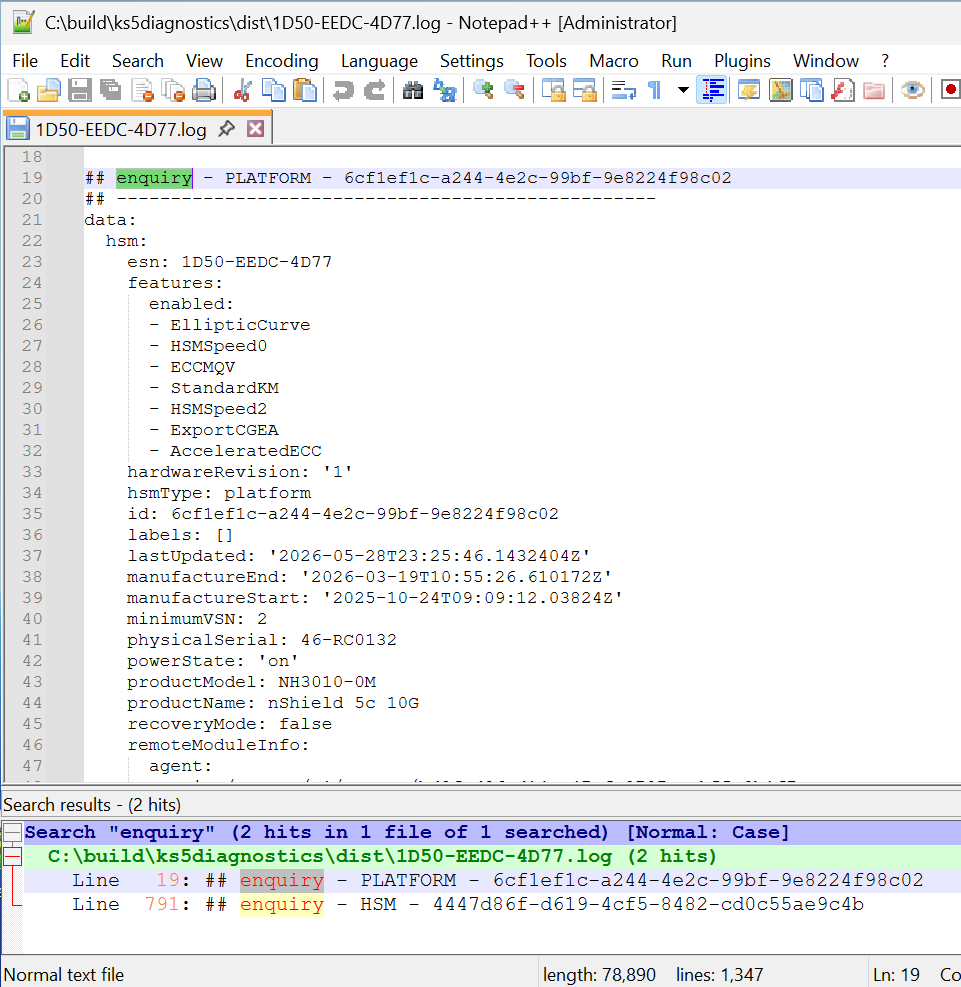Click the Close All documents icon
Image resolution: width=961 pixels, height=987 pixels.
click(173, 91)
